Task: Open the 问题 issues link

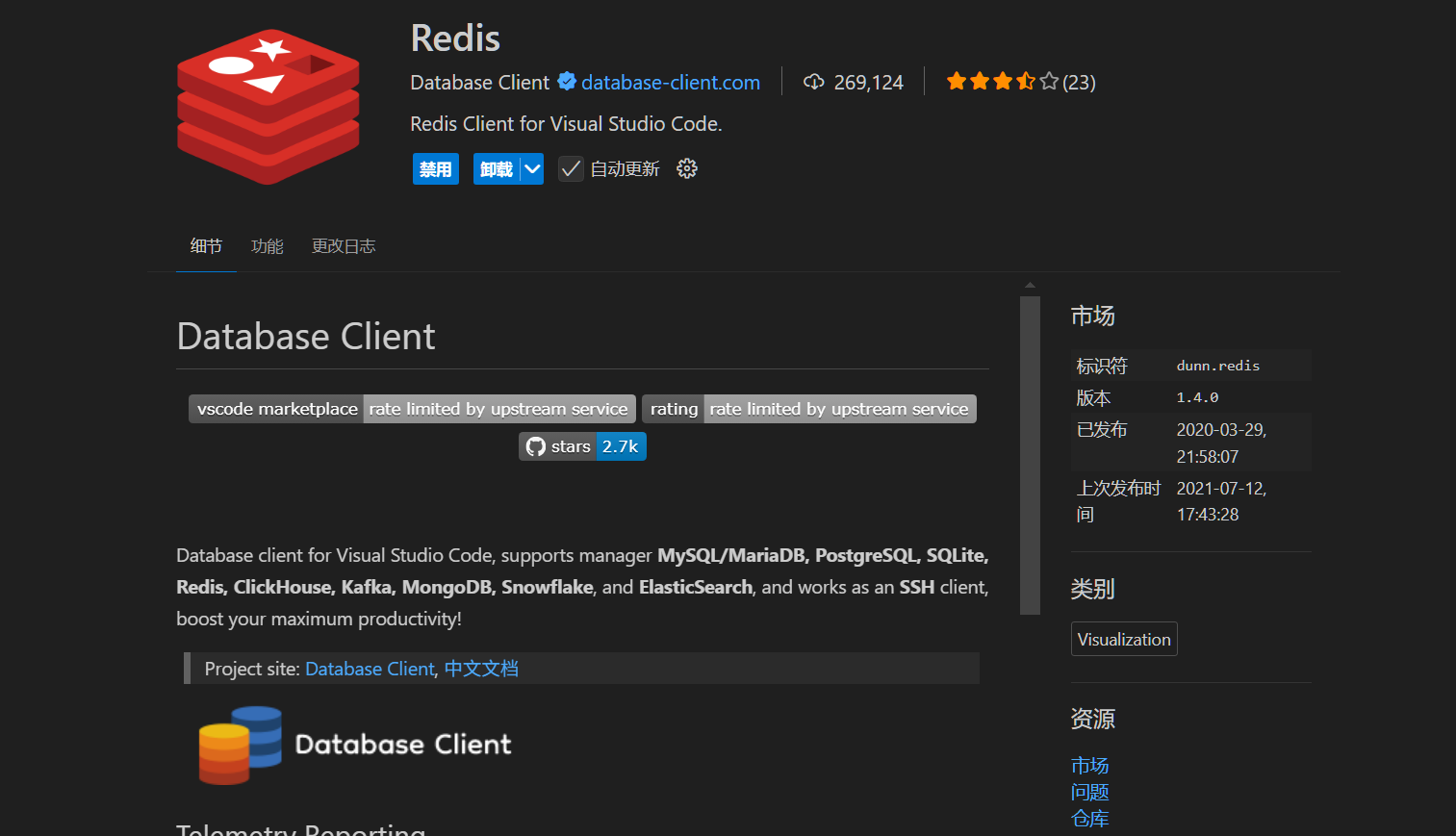Action: [1090, 792]
